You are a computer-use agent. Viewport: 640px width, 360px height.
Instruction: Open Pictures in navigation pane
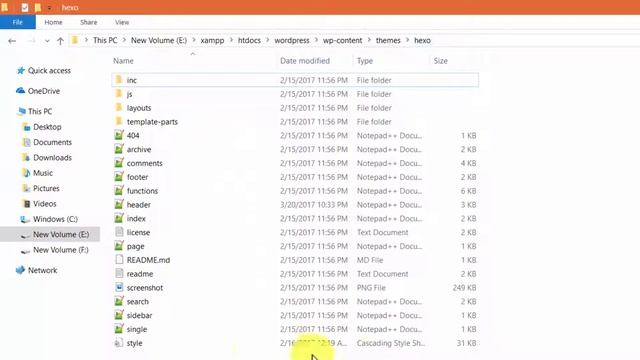pyautogui.click(x=41, y=189)
